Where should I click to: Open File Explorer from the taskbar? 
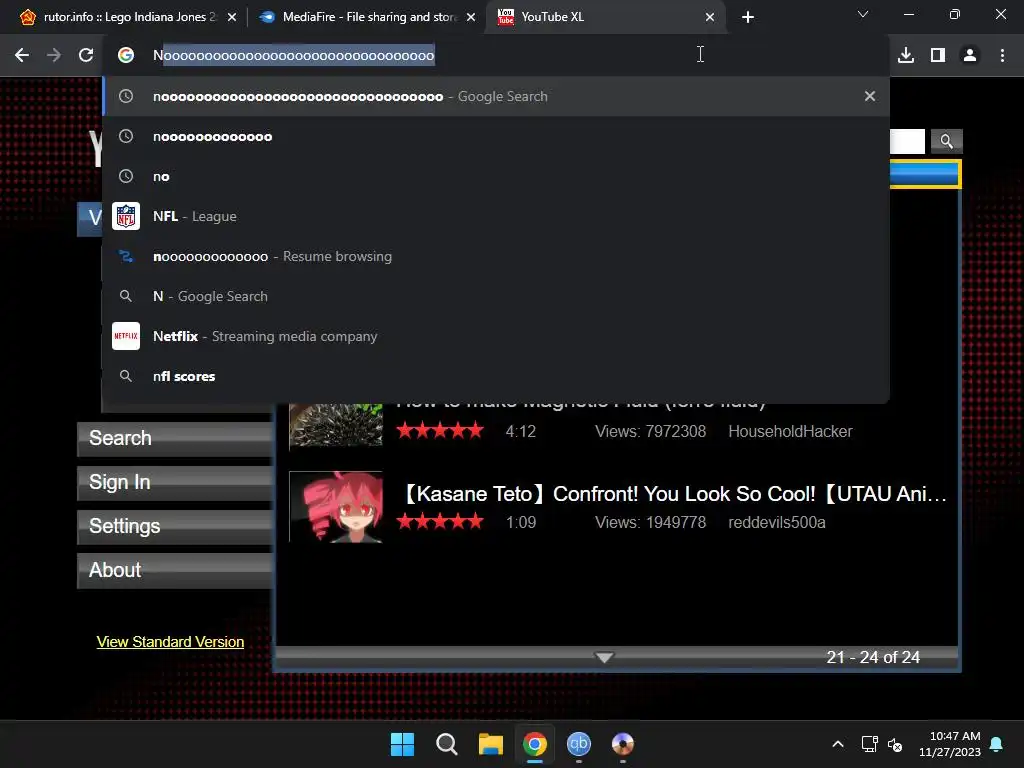pyautogui.click(x=490, y=744)
